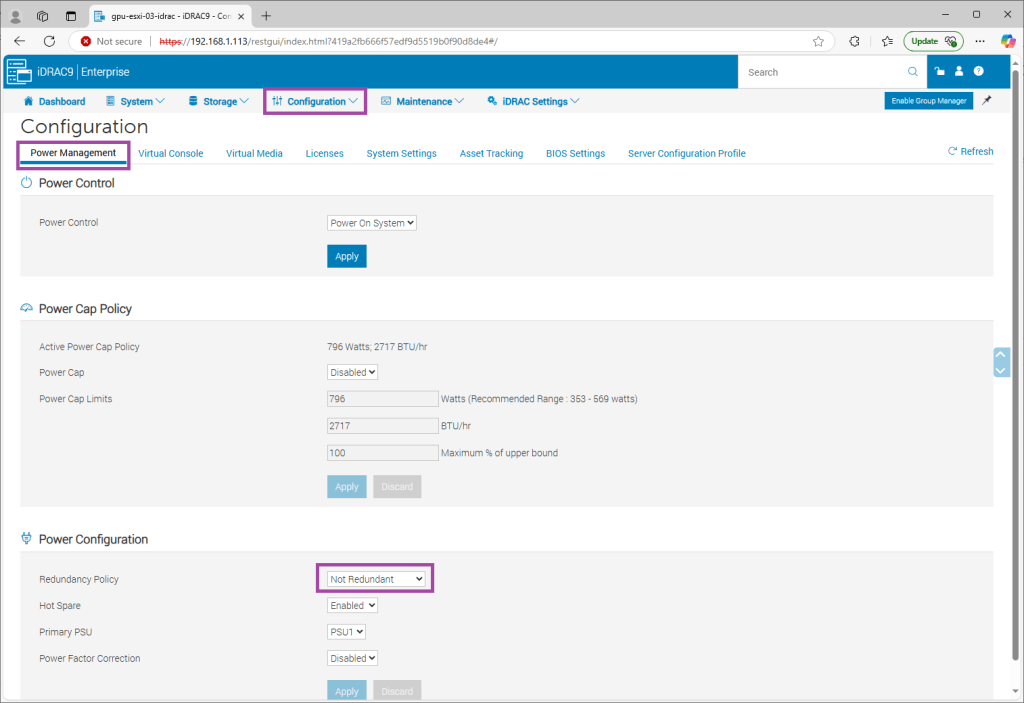Click the unlocked padlock icon in header
This screenshot has height=703, width=1024.
click(x=940, y=72)
